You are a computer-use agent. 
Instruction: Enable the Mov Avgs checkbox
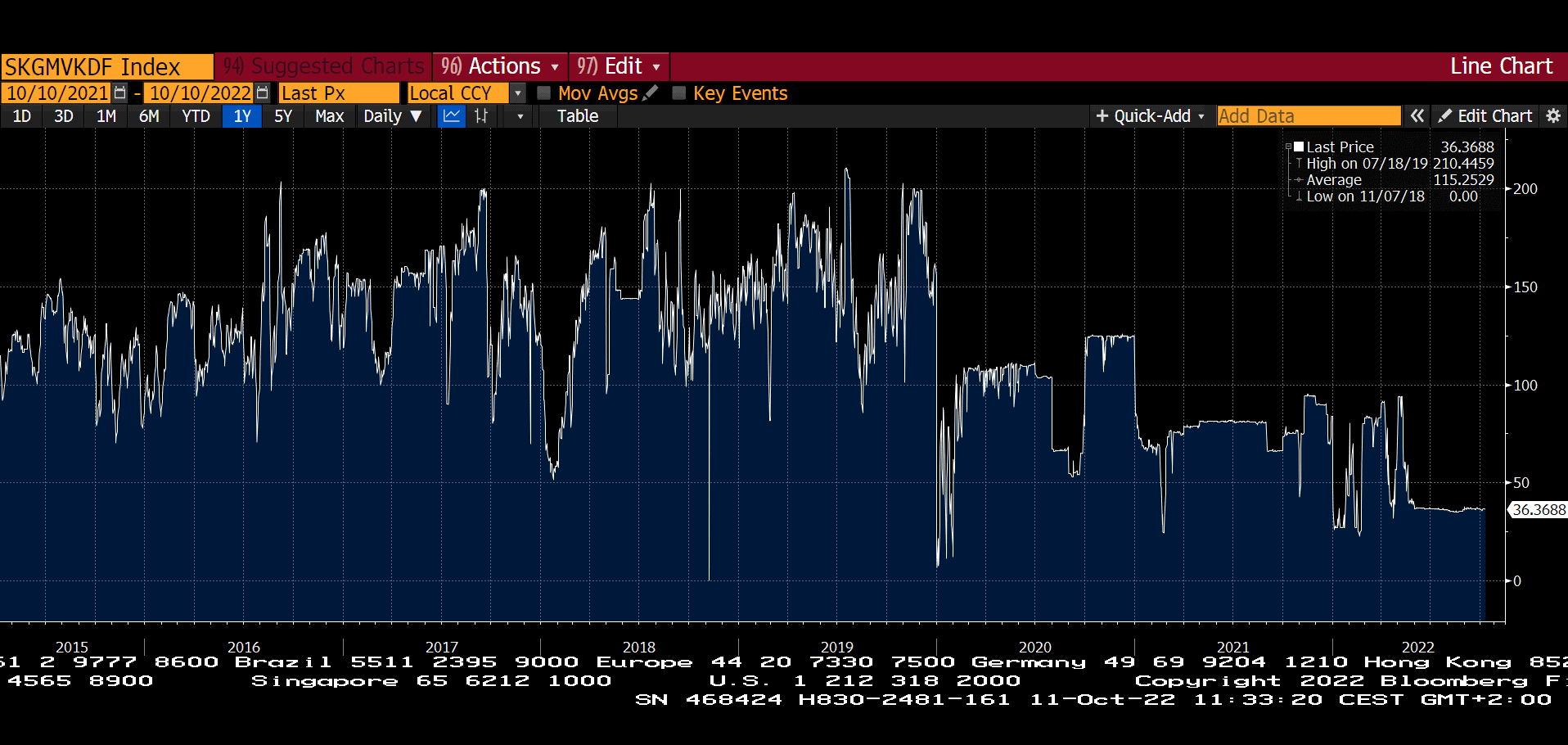(543, 93)
